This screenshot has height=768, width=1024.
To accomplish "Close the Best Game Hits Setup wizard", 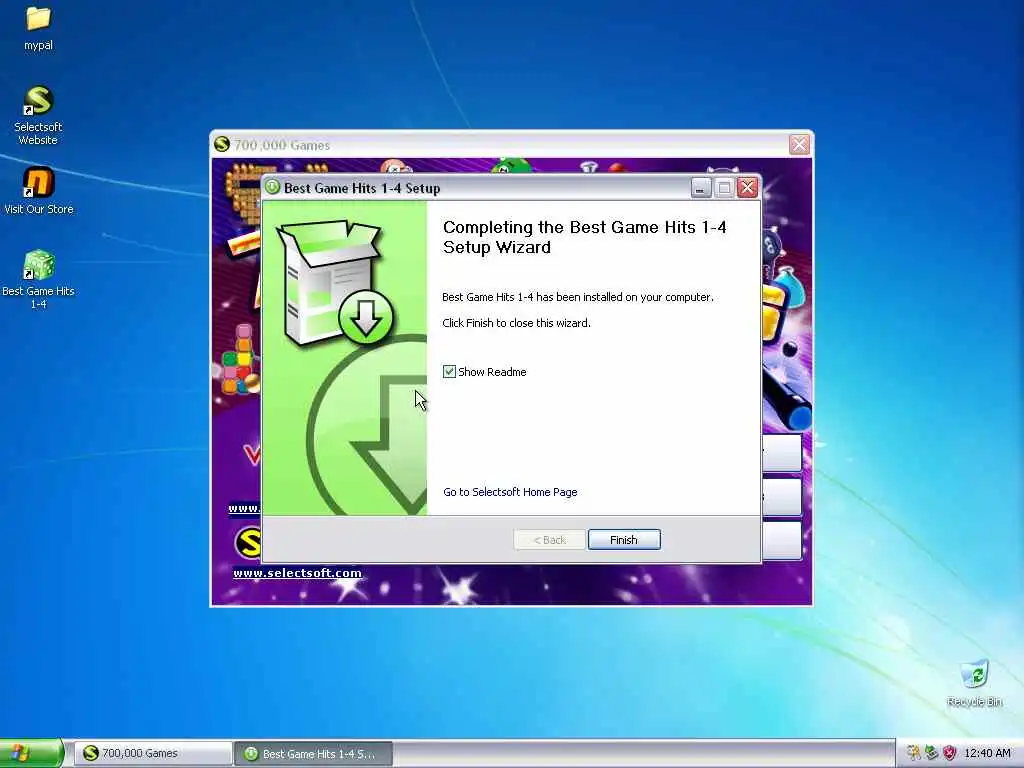I will click(x=748, y=188).
